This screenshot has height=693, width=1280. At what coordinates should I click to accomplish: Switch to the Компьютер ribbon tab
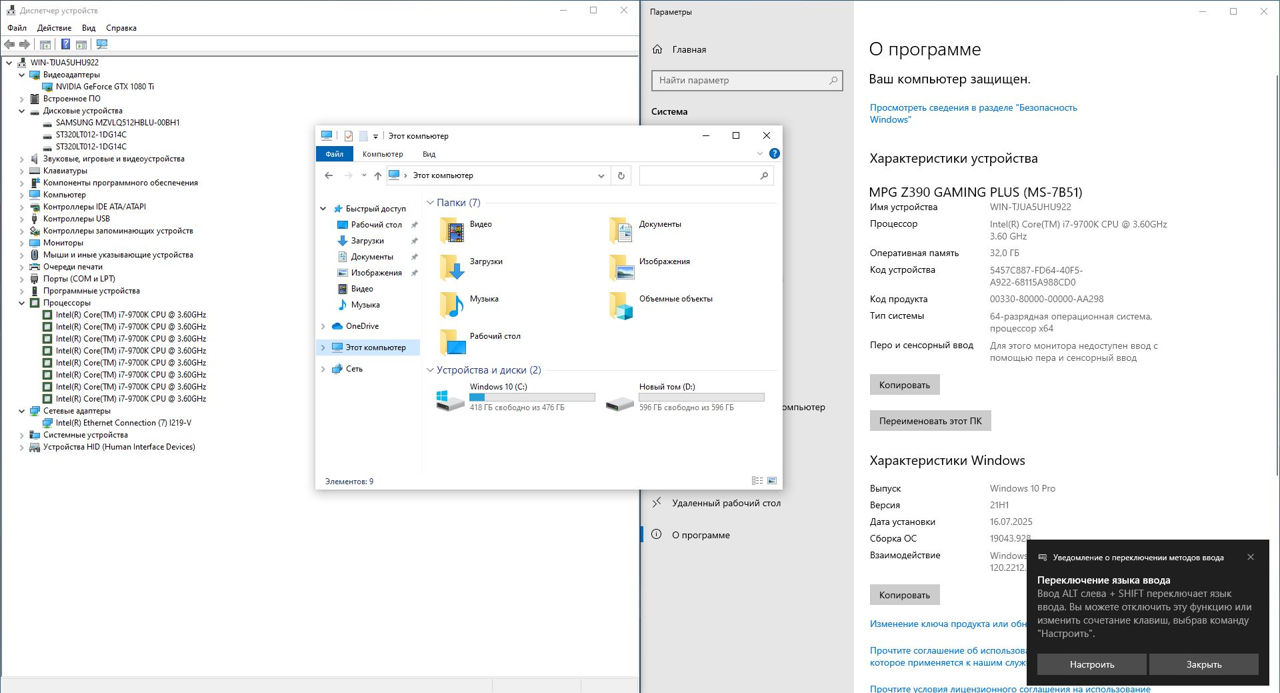coord(382,154)
